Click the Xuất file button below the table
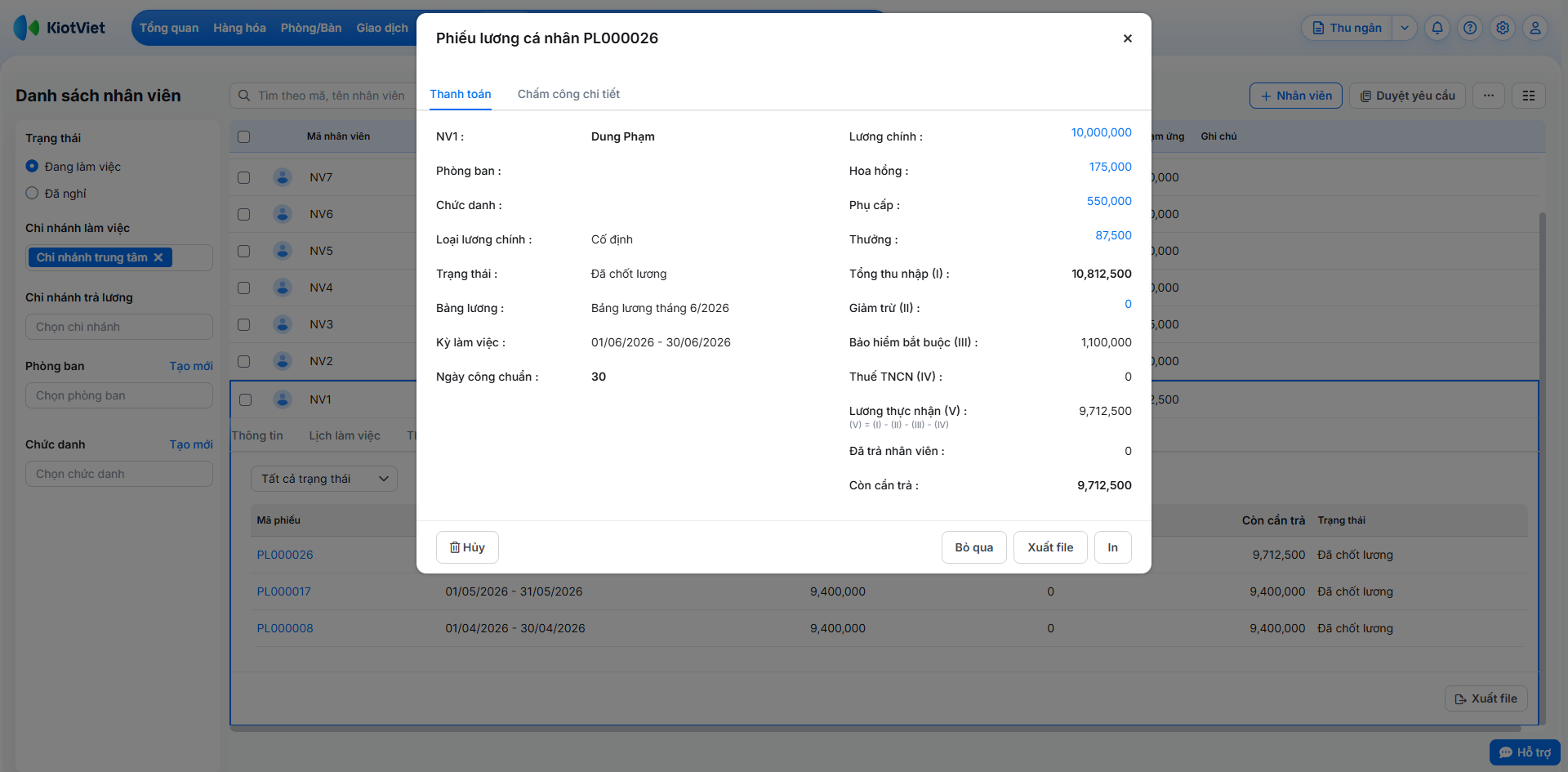Image resolution: width=1568 pixels, height=772 pixels. [x=1486, y=698]
